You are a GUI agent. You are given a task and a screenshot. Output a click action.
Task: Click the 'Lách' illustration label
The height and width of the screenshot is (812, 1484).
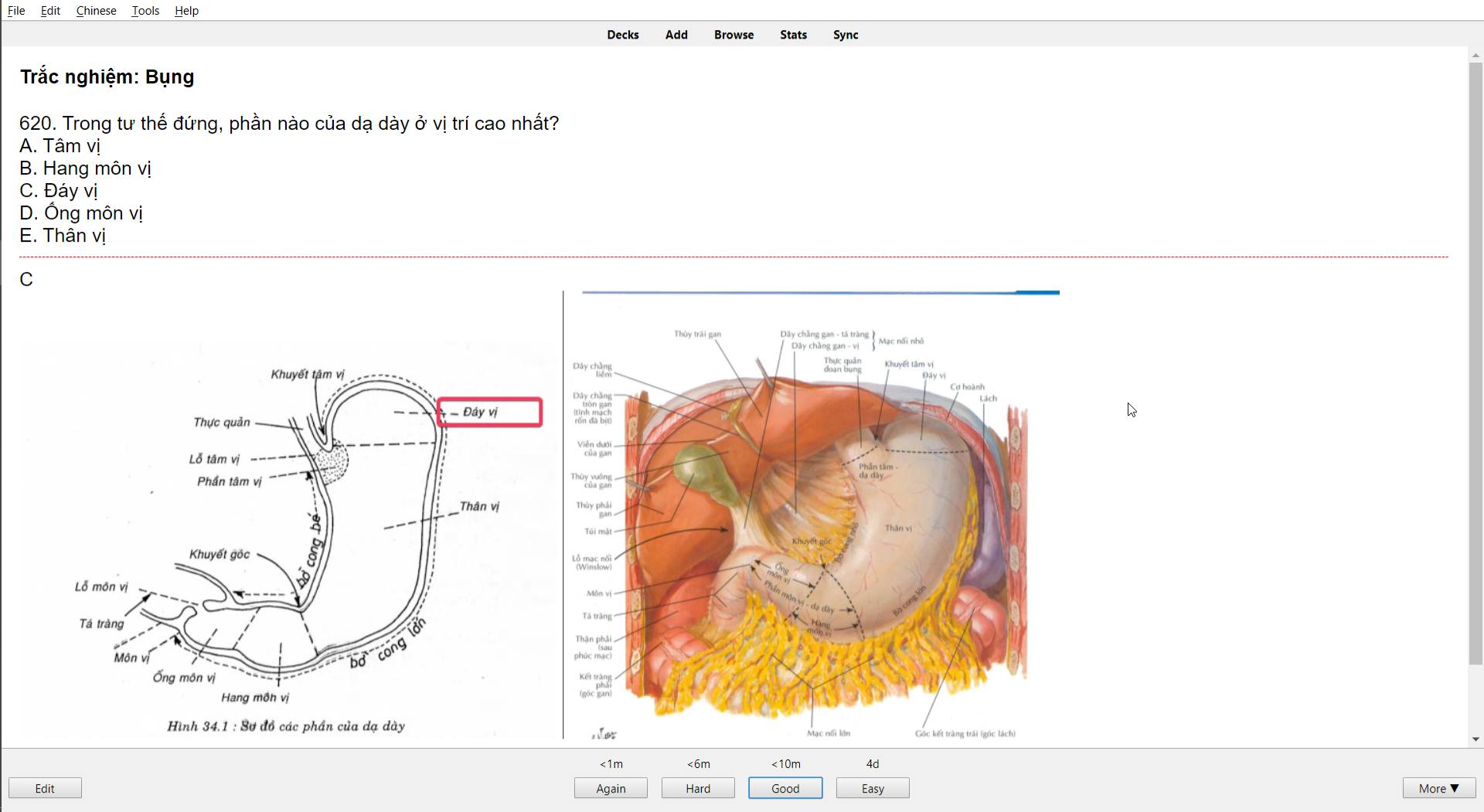[x=989, y=399]
